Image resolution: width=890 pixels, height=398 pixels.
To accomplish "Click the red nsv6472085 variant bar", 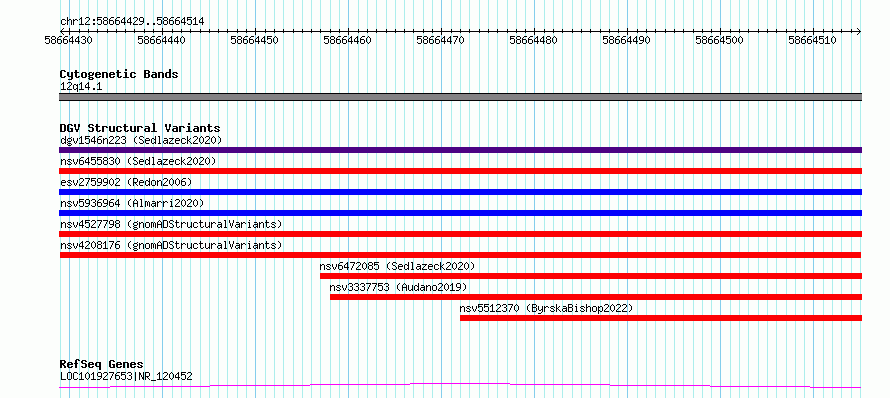I will pyautogui.click(x=591, y=276).
